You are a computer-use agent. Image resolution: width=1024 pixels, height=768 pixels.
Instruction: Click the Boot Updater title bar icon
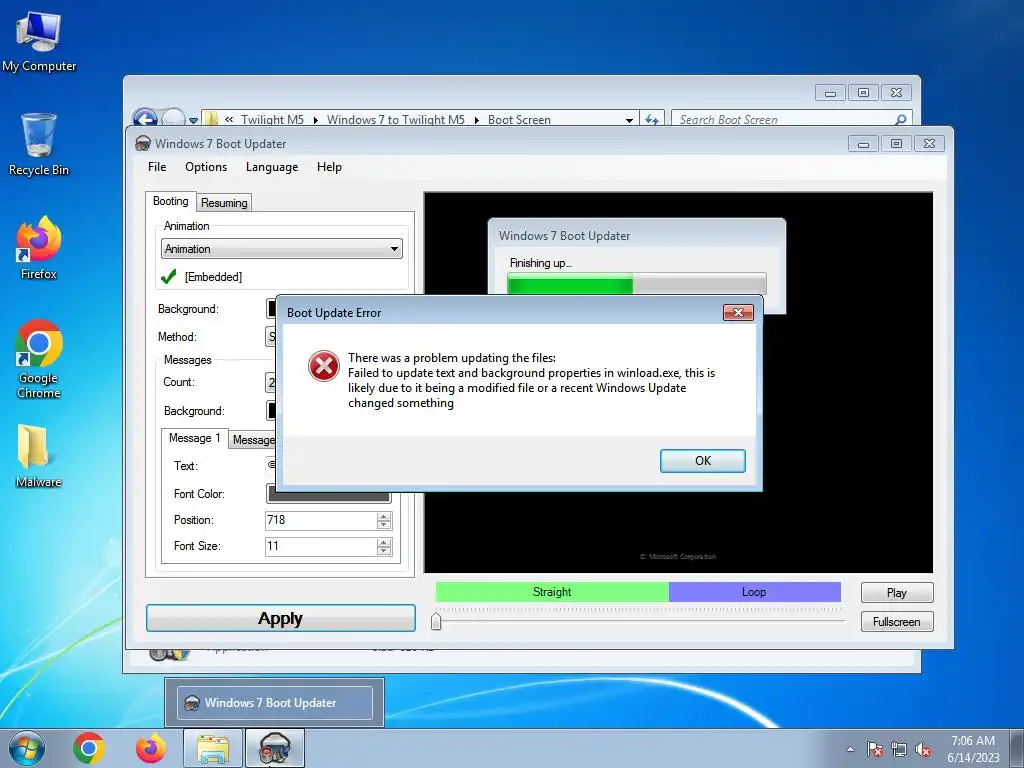[142, 144]
